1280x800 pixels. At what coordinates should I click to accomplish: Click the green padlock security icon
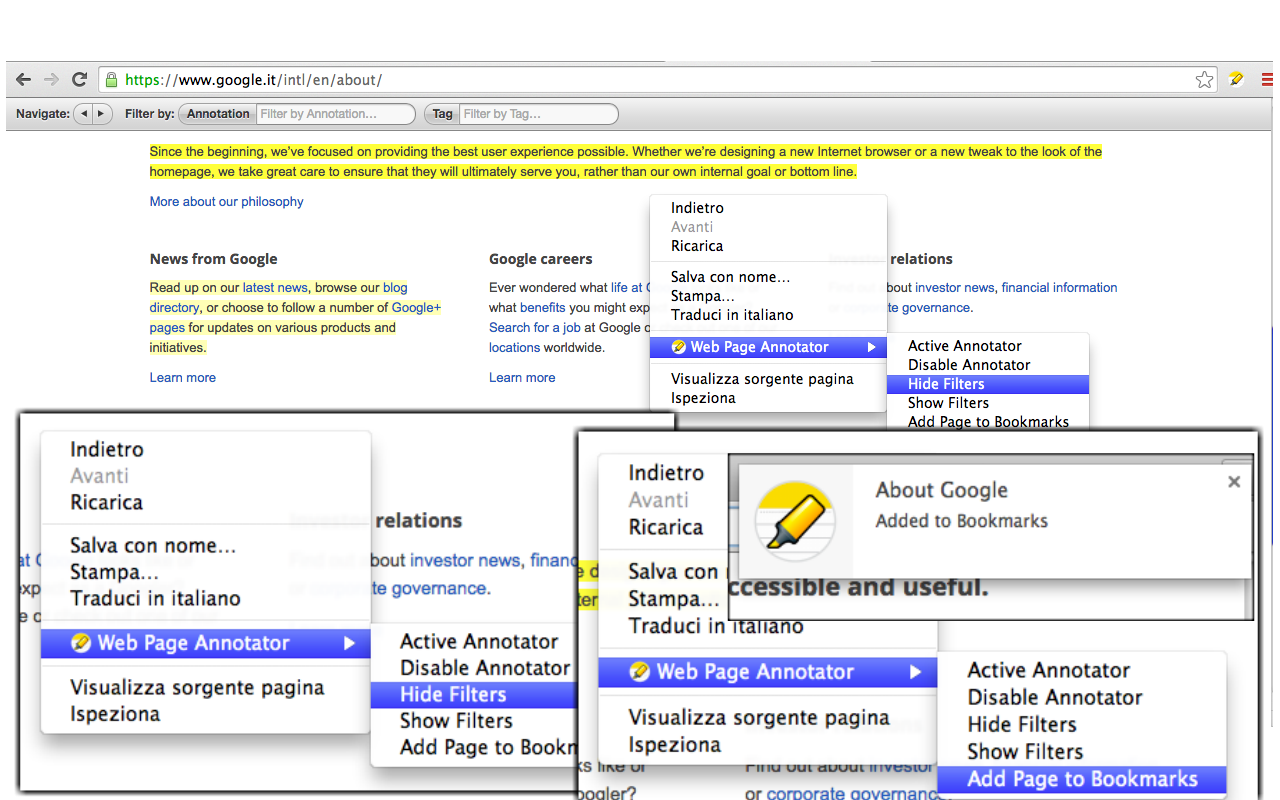[x=112, y=80]
